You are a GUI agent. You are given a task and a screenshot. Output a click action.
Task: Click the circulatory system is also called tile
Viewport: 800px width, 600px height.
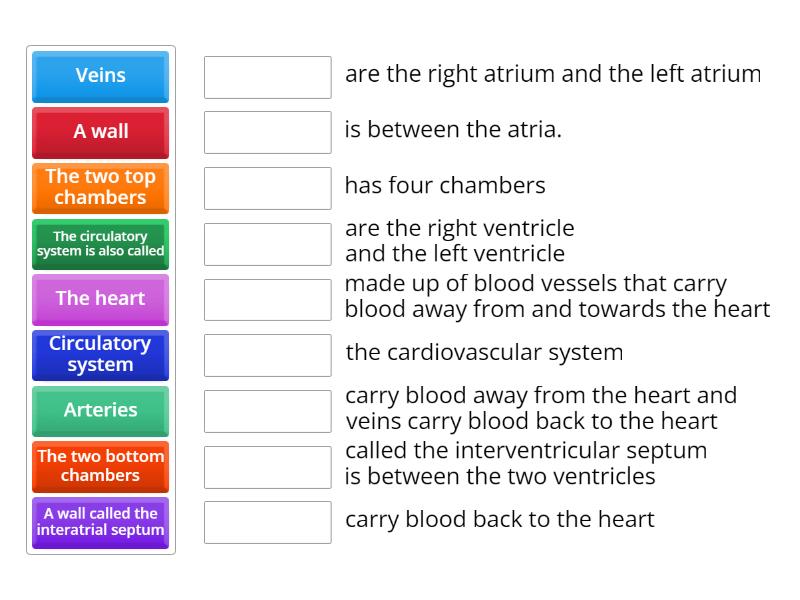tap(100, 243)
